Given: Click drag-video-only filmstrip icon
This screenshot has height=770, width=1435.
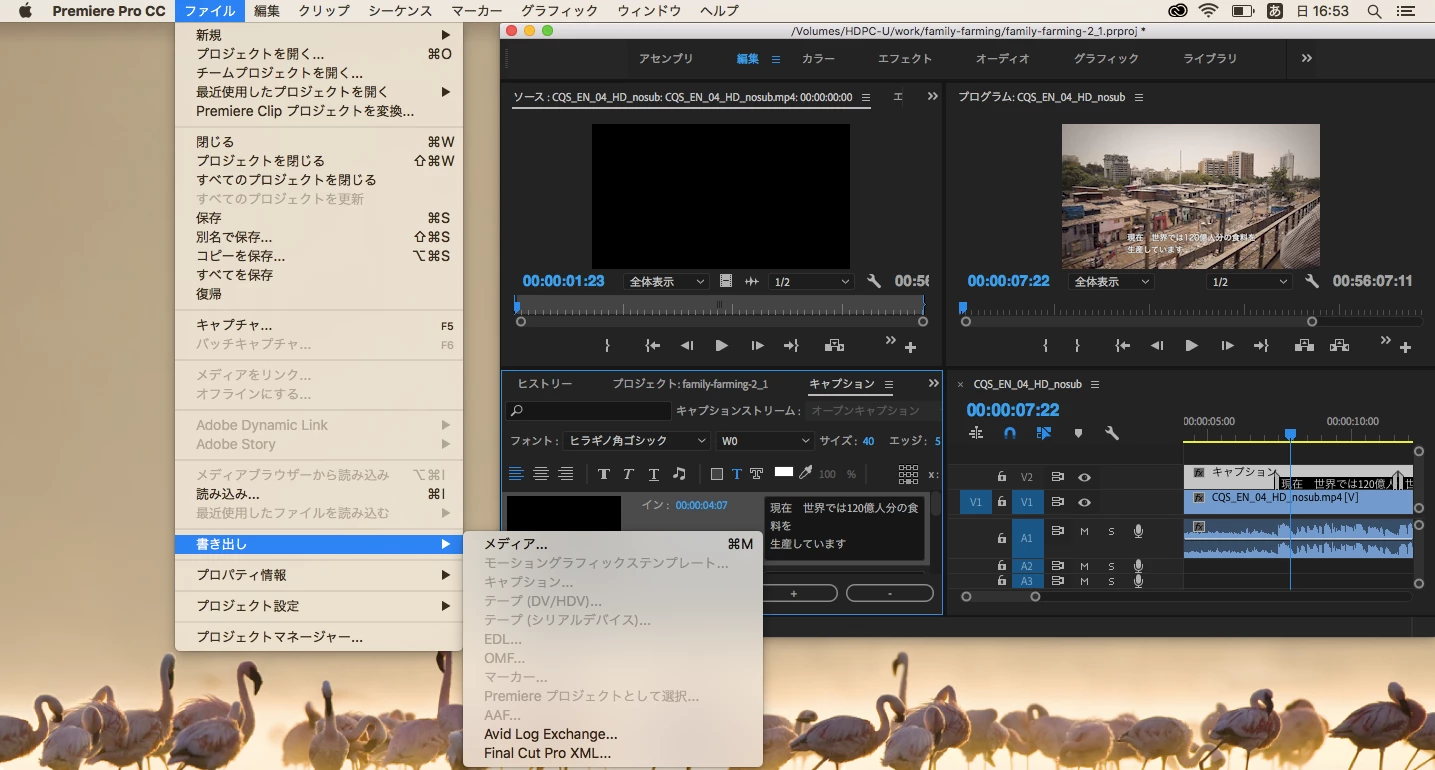Looking at the screenshot, I should [x=726, y=282].
